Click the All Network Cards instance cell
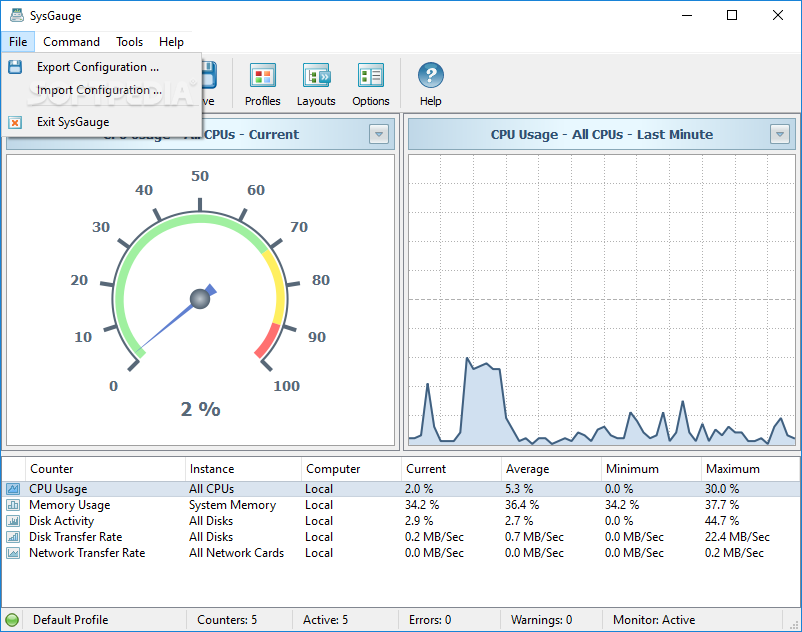 236,553
